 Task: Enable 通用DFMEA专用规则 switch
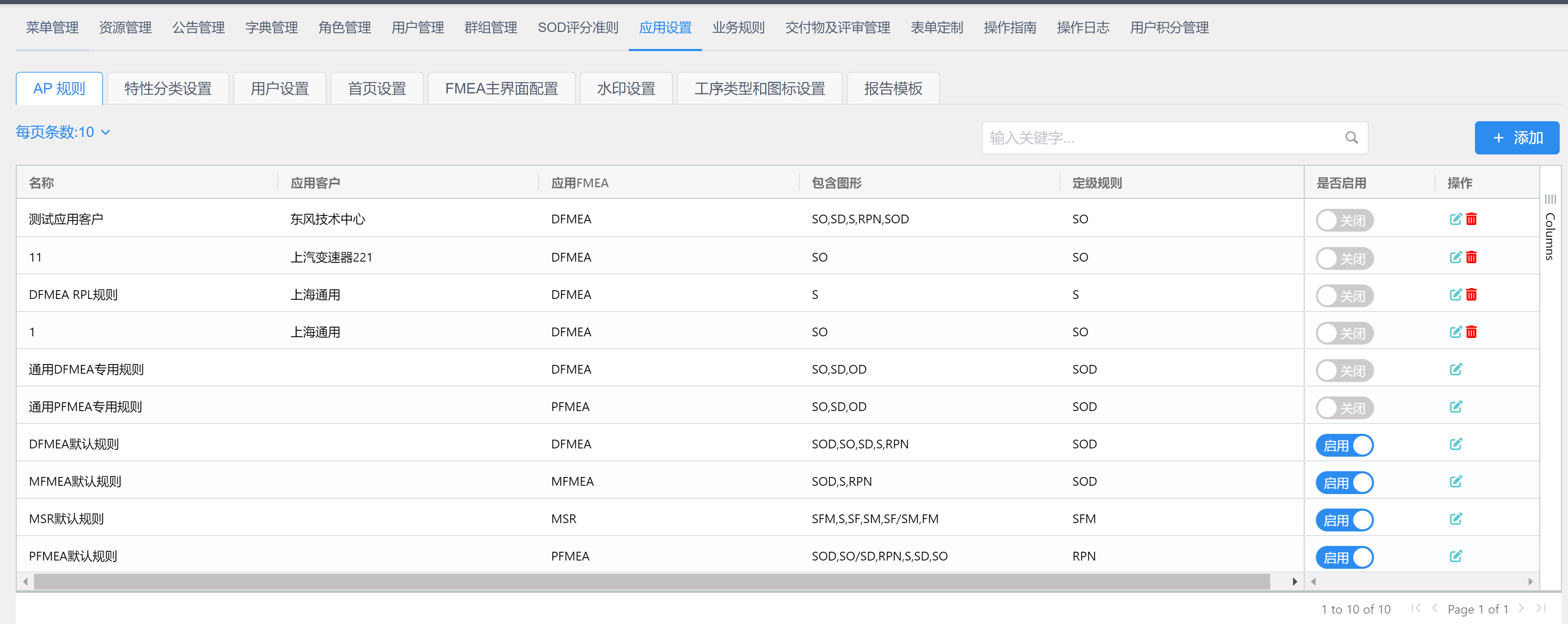(1345, 371)
